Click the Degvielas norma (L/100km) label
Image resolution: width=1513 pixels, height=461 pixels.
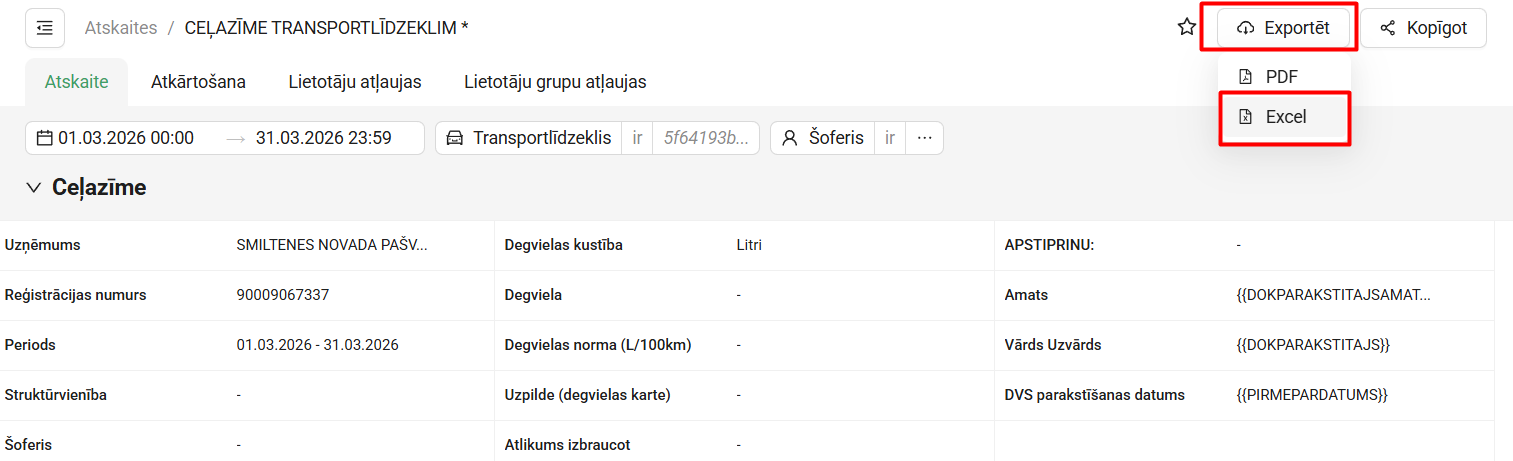(x=598, y=345)
